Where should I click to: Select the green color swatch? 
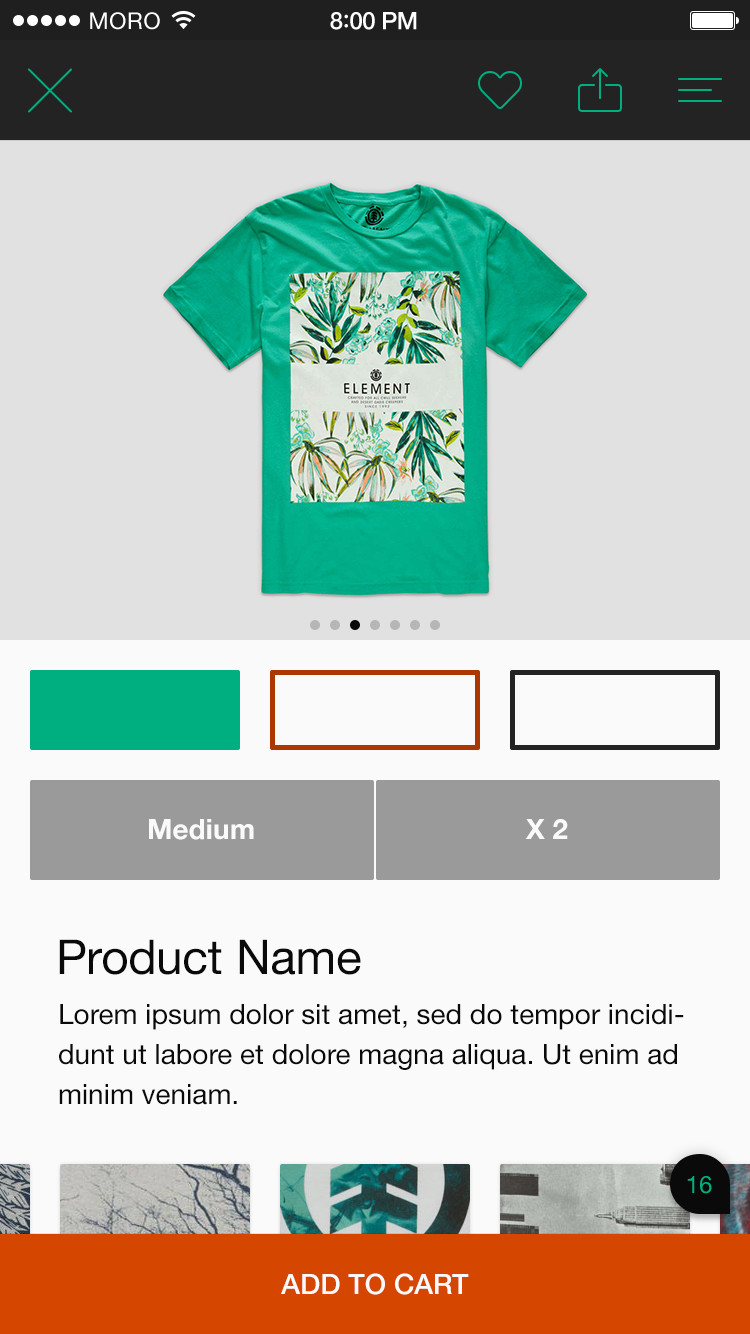(135, 710)
